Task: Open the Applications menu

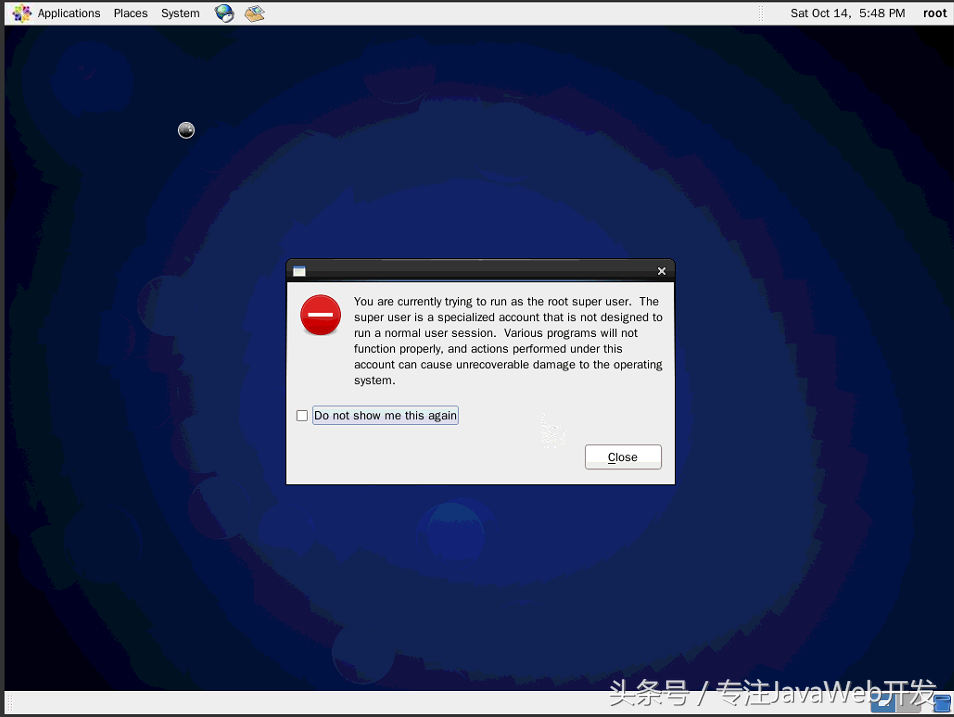Action: click(x=68, y=13)
